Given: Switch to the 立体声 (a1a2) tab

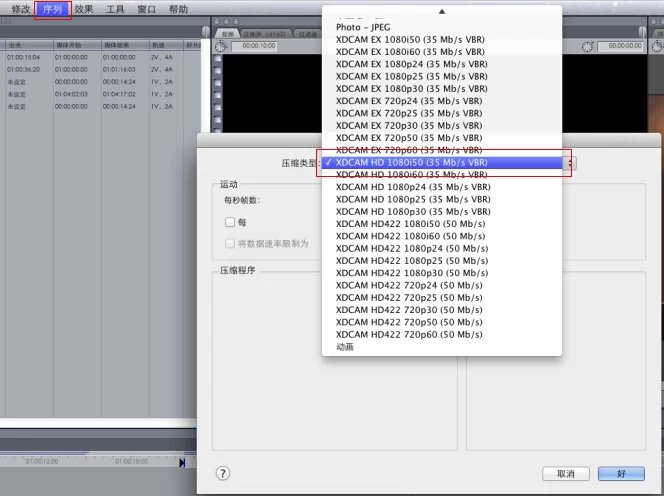Looking at the screenshot, I should [x=266, y=34].
